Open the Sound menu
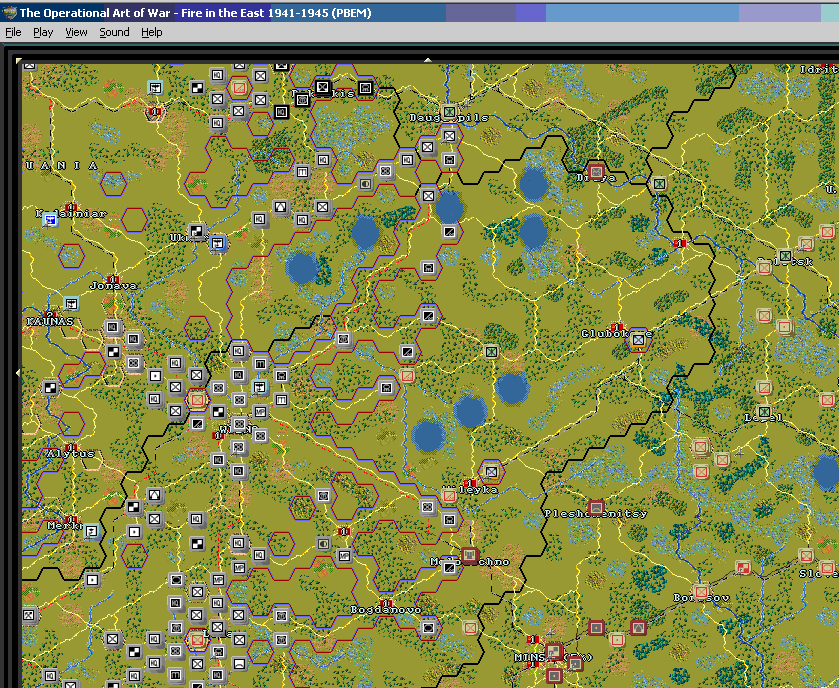839x688 pixels. [114, 32]
